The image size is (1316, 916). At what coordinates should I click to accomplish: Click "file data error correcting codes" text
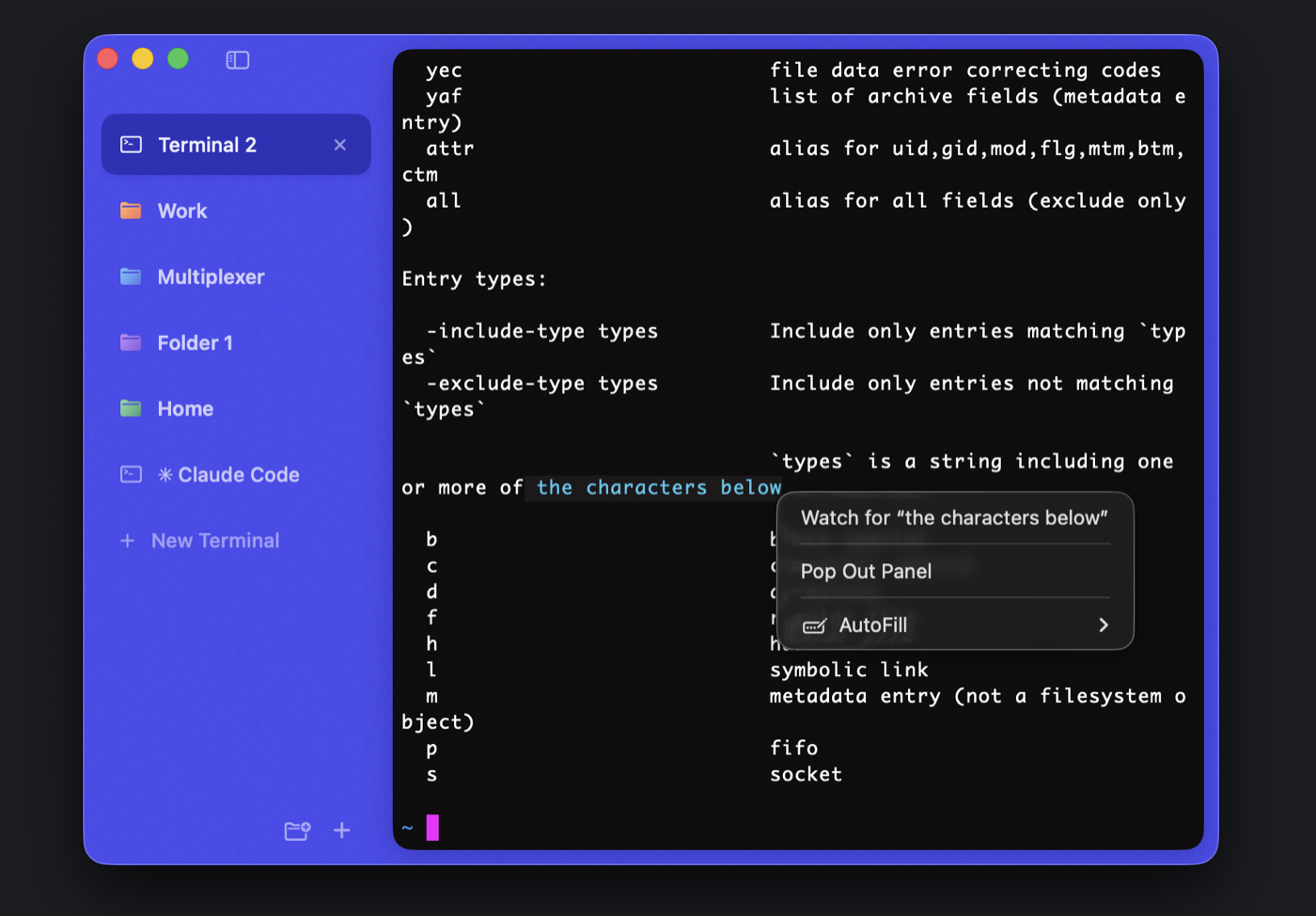965,71
